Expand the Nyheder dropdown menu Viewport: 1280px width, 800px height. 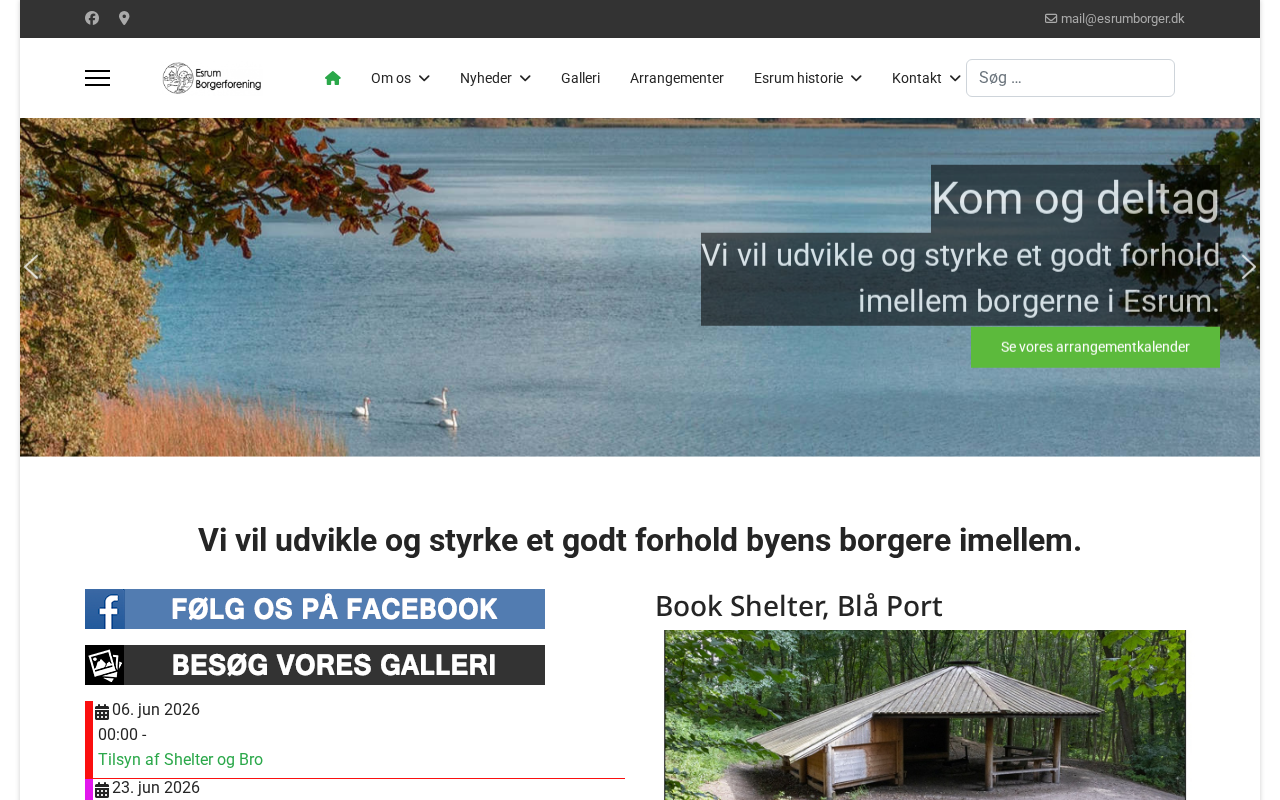click(x=495, y=78)
